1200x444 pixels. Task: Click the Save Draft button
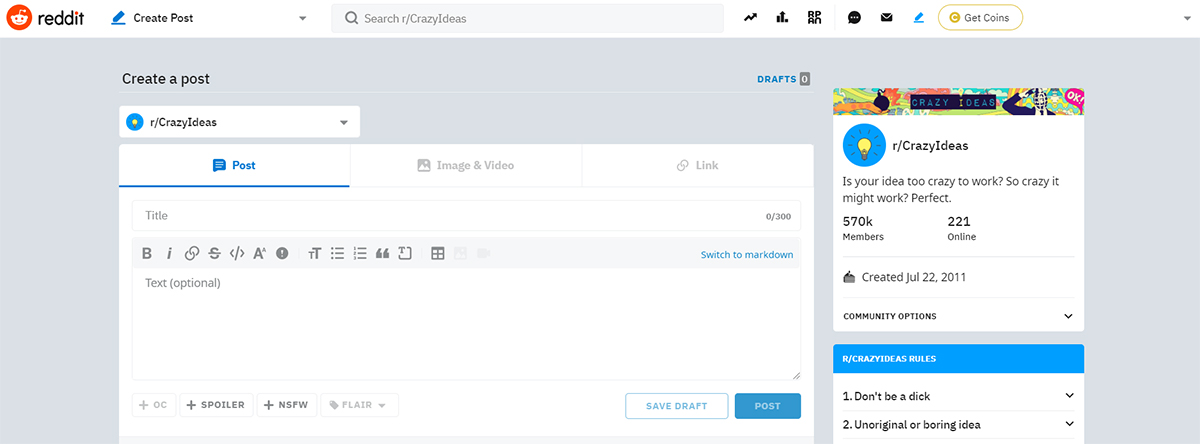pos(676,406)
